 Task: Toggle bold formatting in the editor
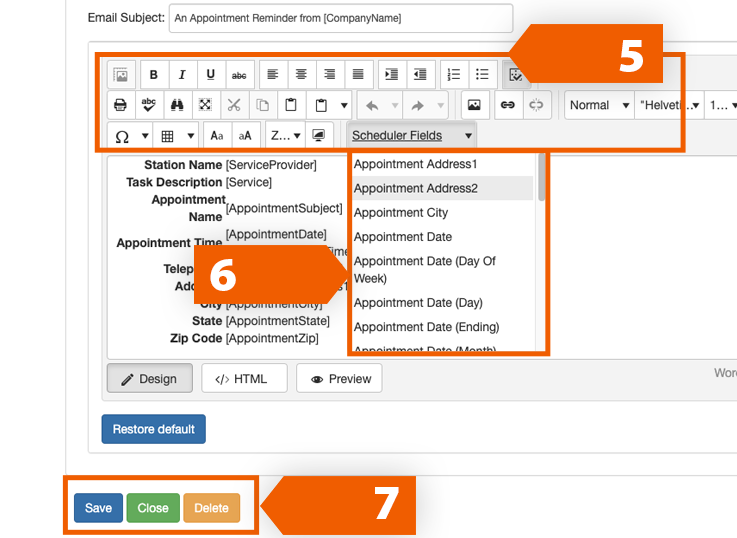[x=154, y=75]
